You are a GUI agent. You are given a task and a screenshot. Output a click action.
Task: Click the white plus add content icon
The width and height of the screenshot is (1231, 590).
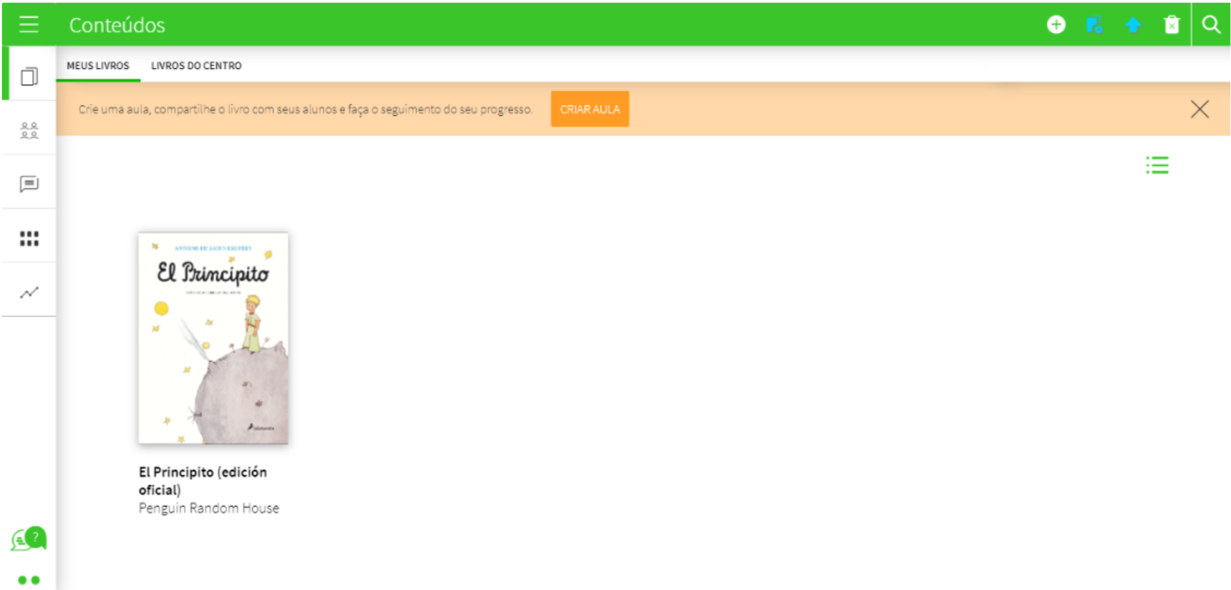click(x=1056, y=25)
